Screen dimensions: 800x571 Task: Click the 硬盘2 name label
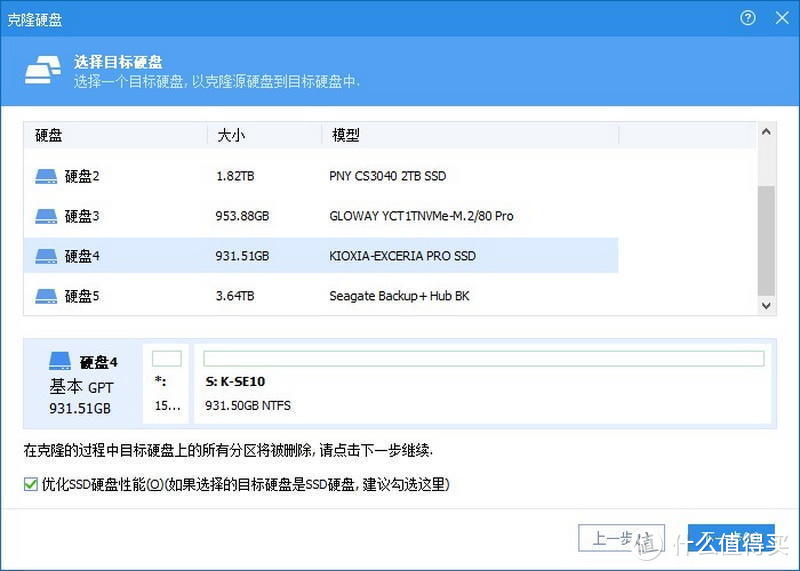point(82,177)
